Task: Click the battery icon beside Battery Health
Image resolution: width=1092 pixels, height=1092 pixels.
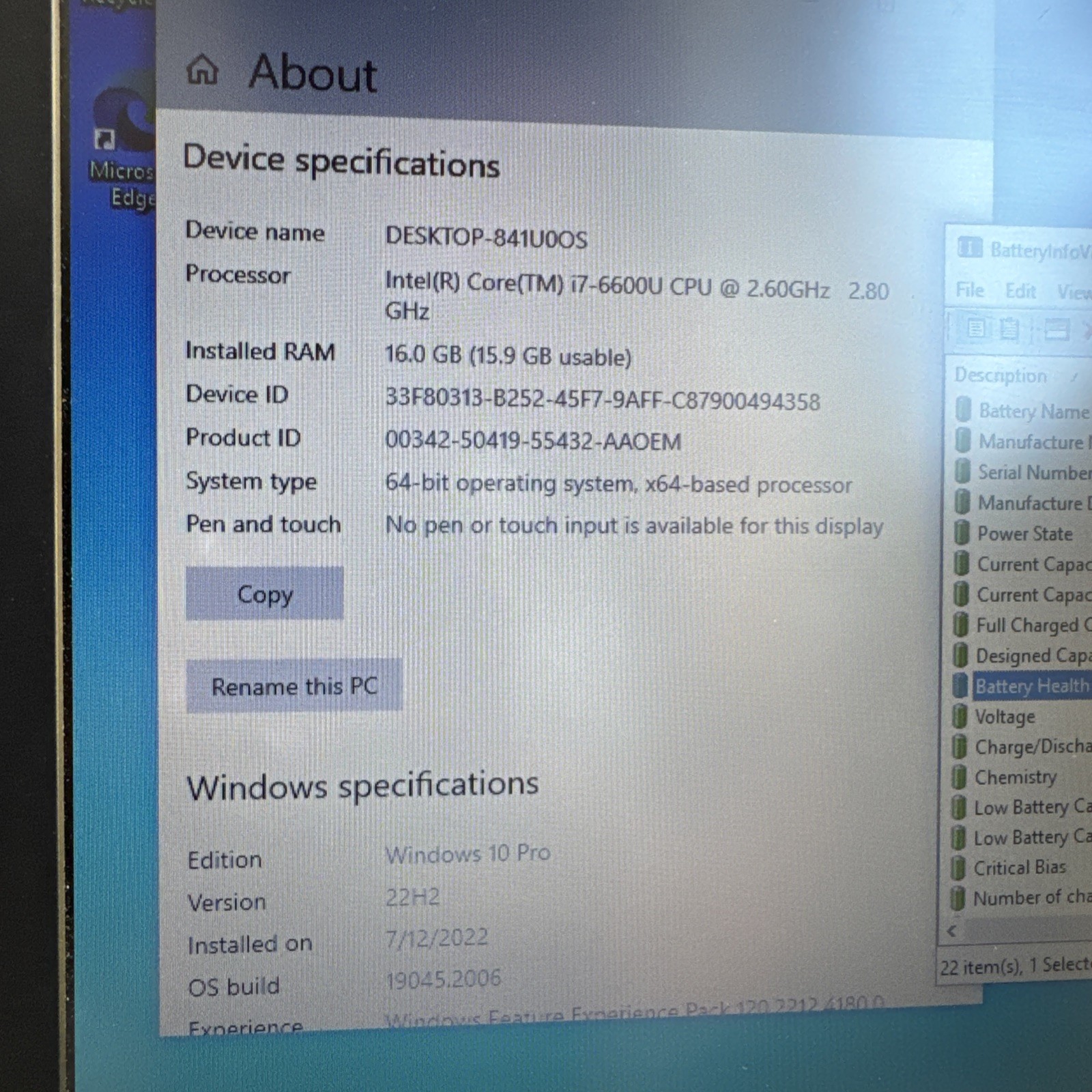Action: pos(960,685)
